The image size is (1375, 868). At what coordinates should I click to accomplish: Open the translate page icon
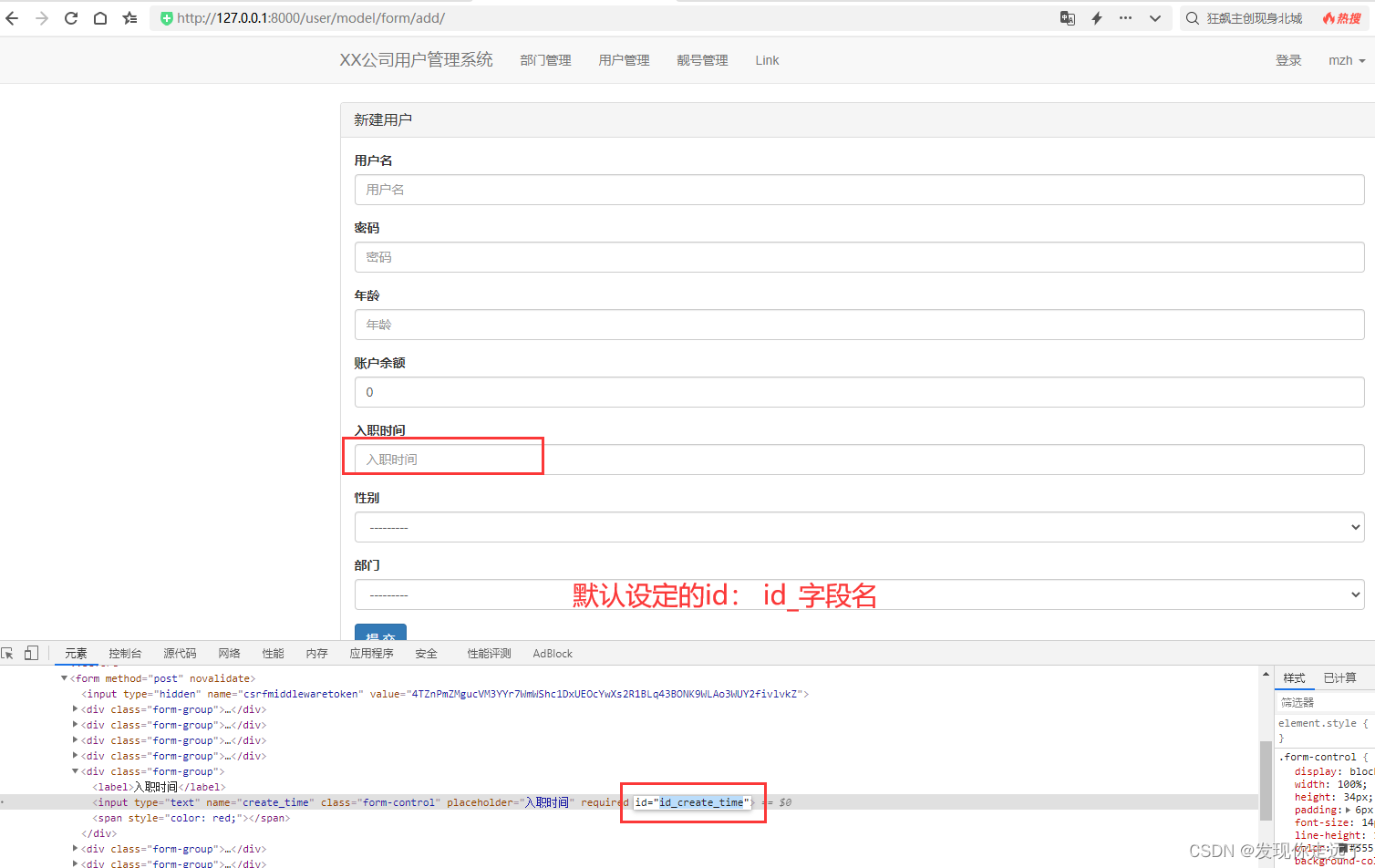pos(1067,17)
